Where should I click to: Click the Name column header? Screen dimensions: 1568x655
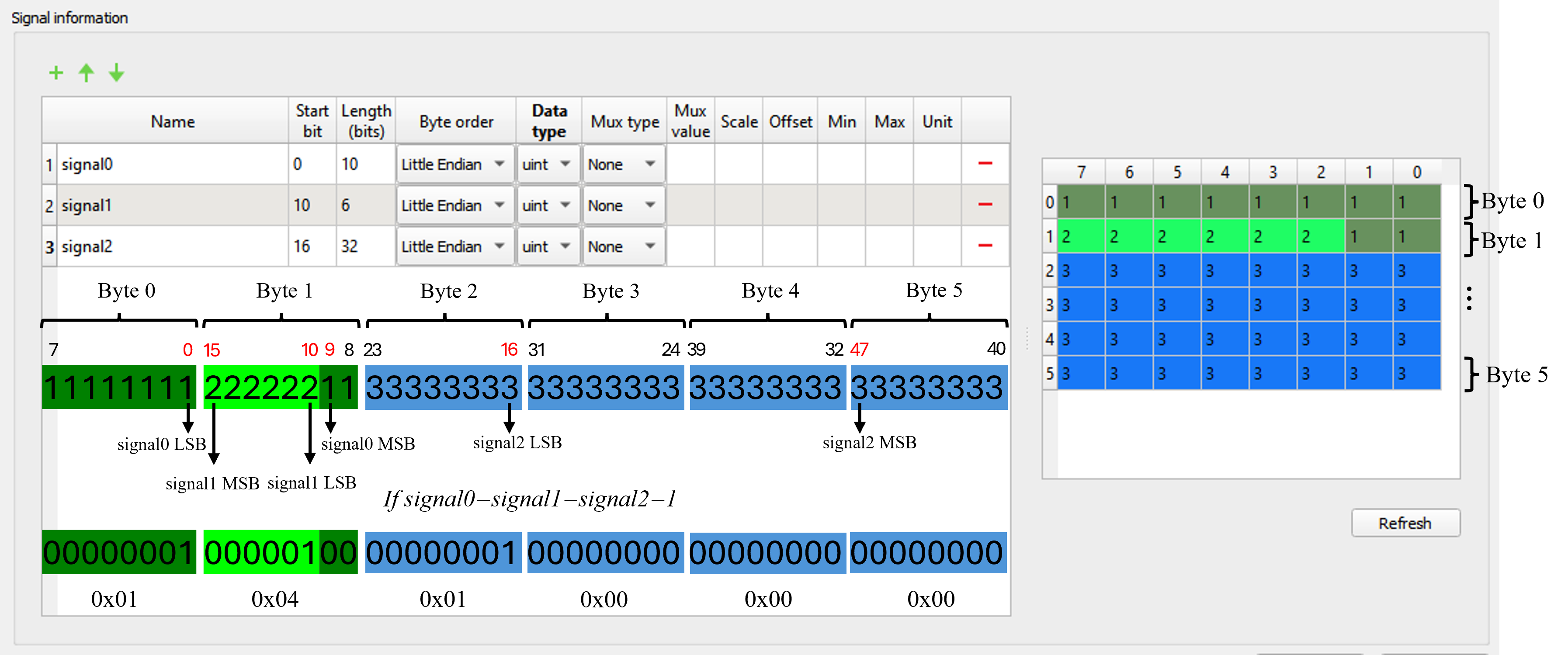point(172,122)
